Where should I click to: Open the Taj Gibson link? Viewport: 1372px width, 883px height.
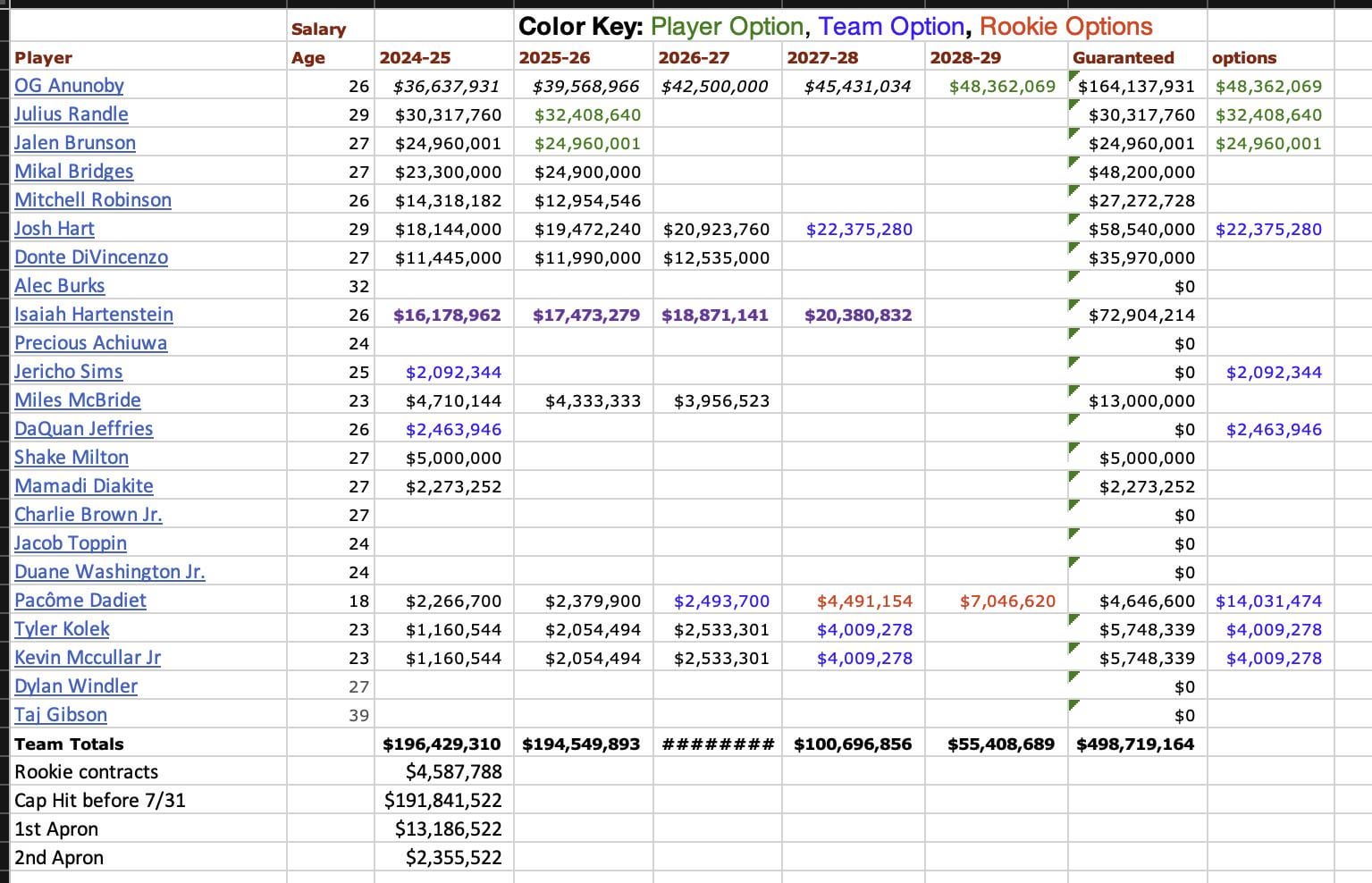coord(61,715)
